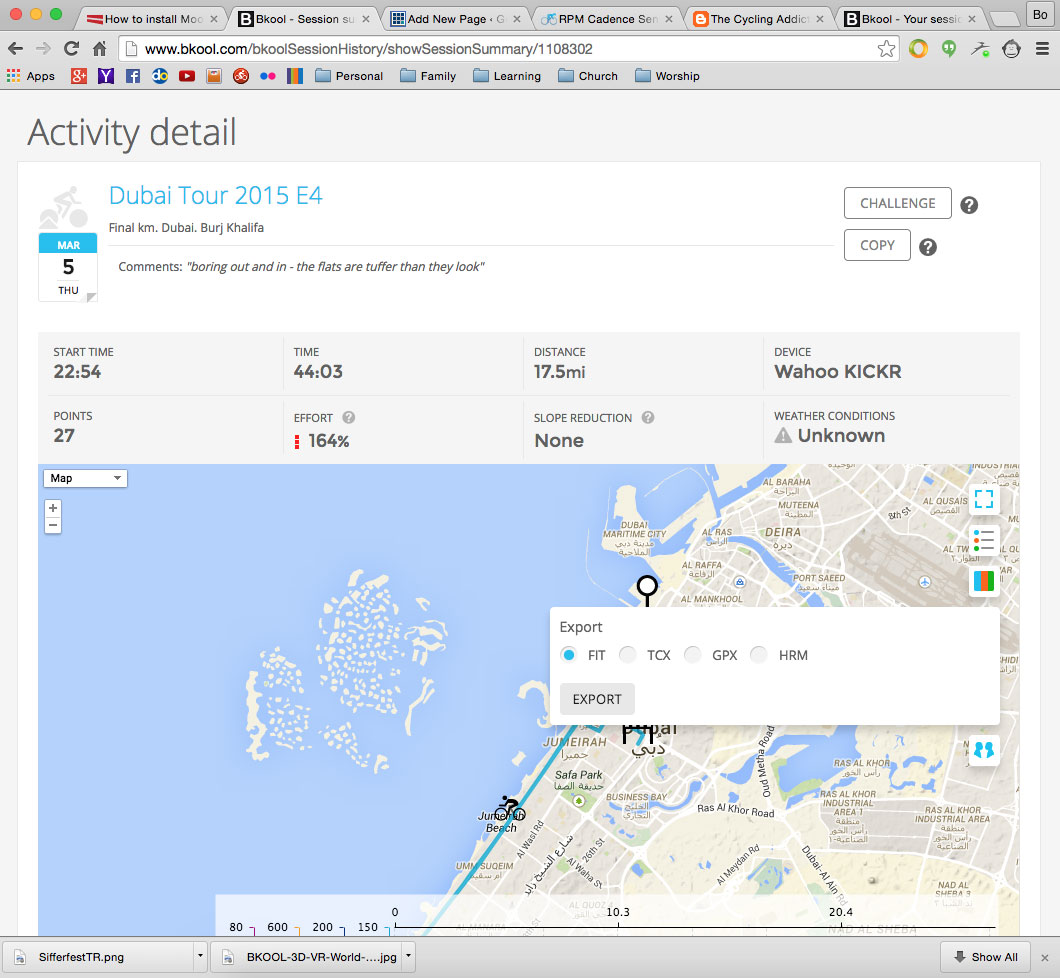Screen dimensions: 1060x978
Task: Open the Hangouts extension icon
Action: point(948,49)
